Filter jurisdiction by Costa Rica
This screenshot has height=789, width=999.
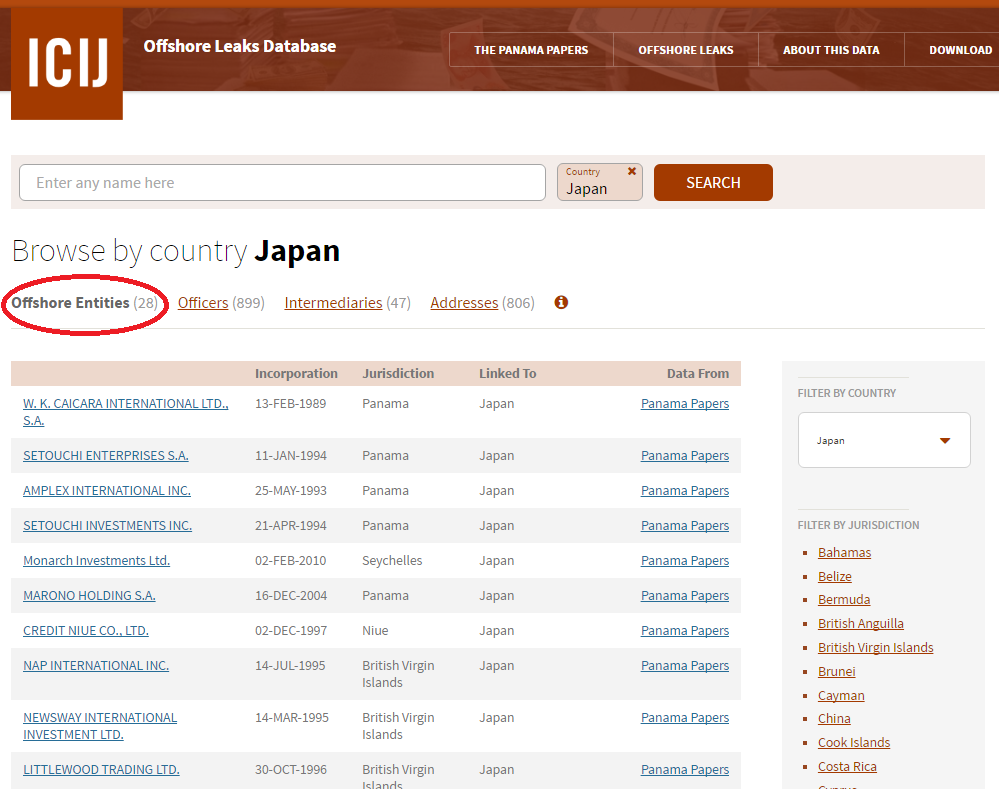847,767
